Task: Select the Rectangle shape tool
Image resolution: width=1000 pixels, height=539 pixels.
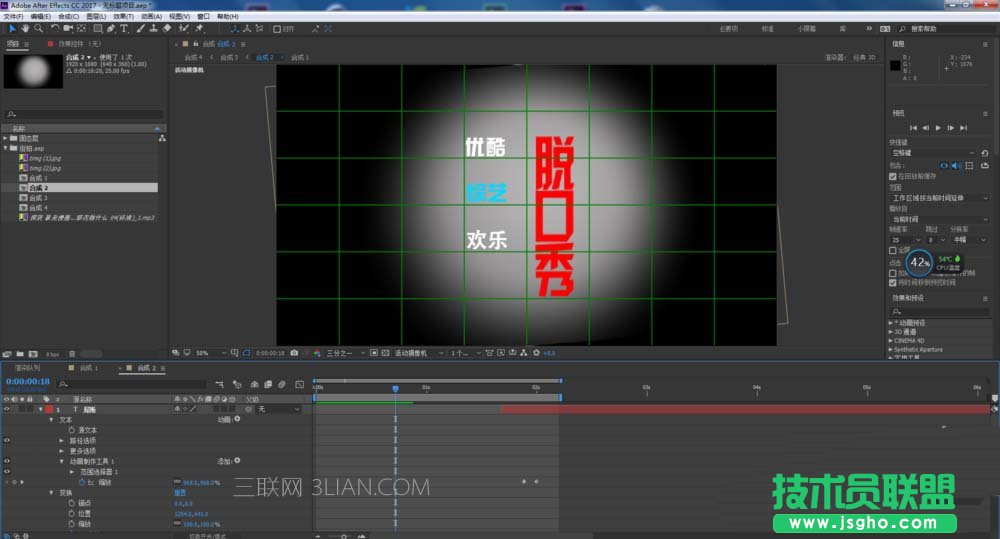Action: click(98, 29)
